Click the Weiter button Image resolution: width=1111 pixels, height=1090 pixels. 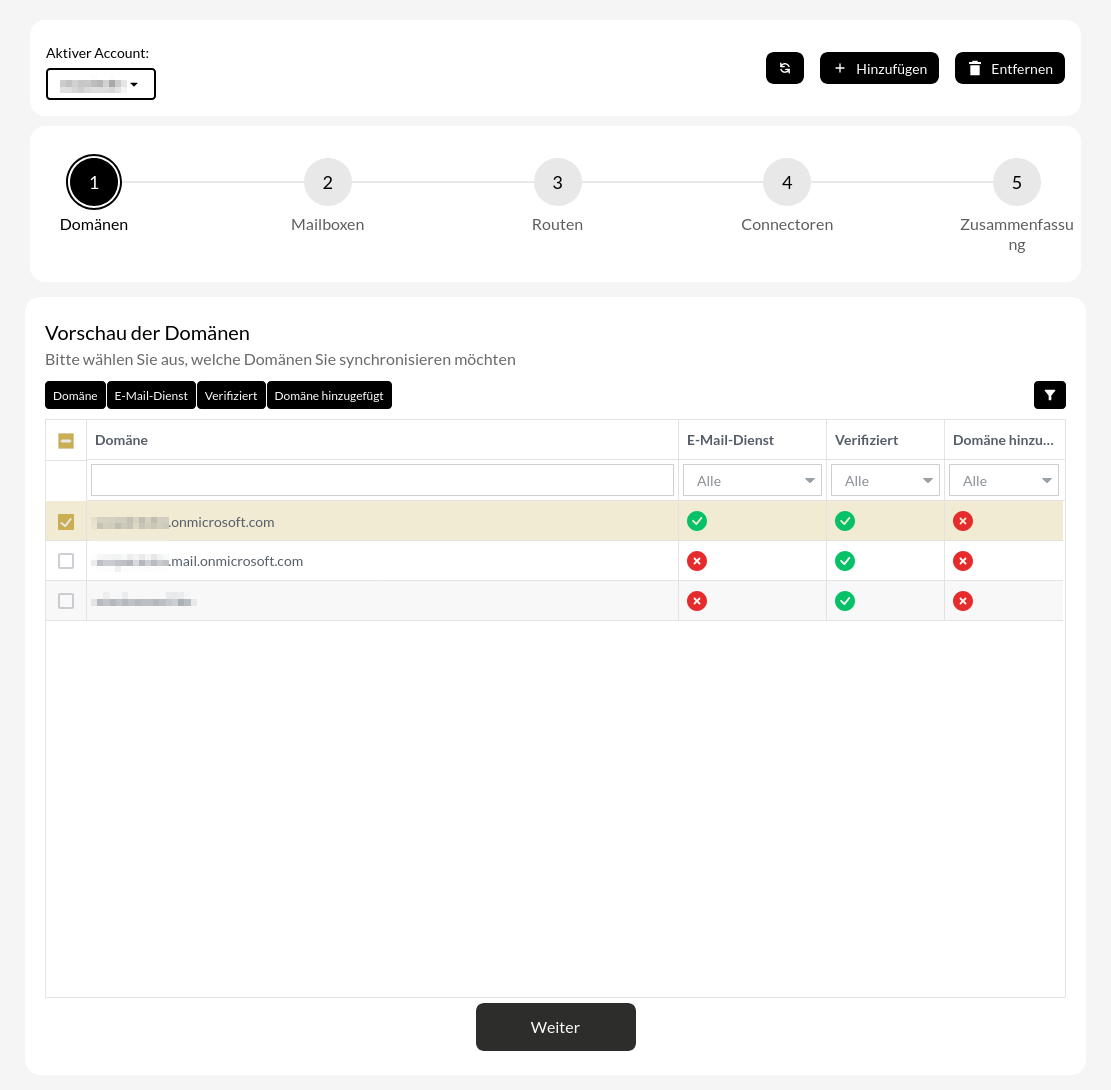[x=556, y=1027]
